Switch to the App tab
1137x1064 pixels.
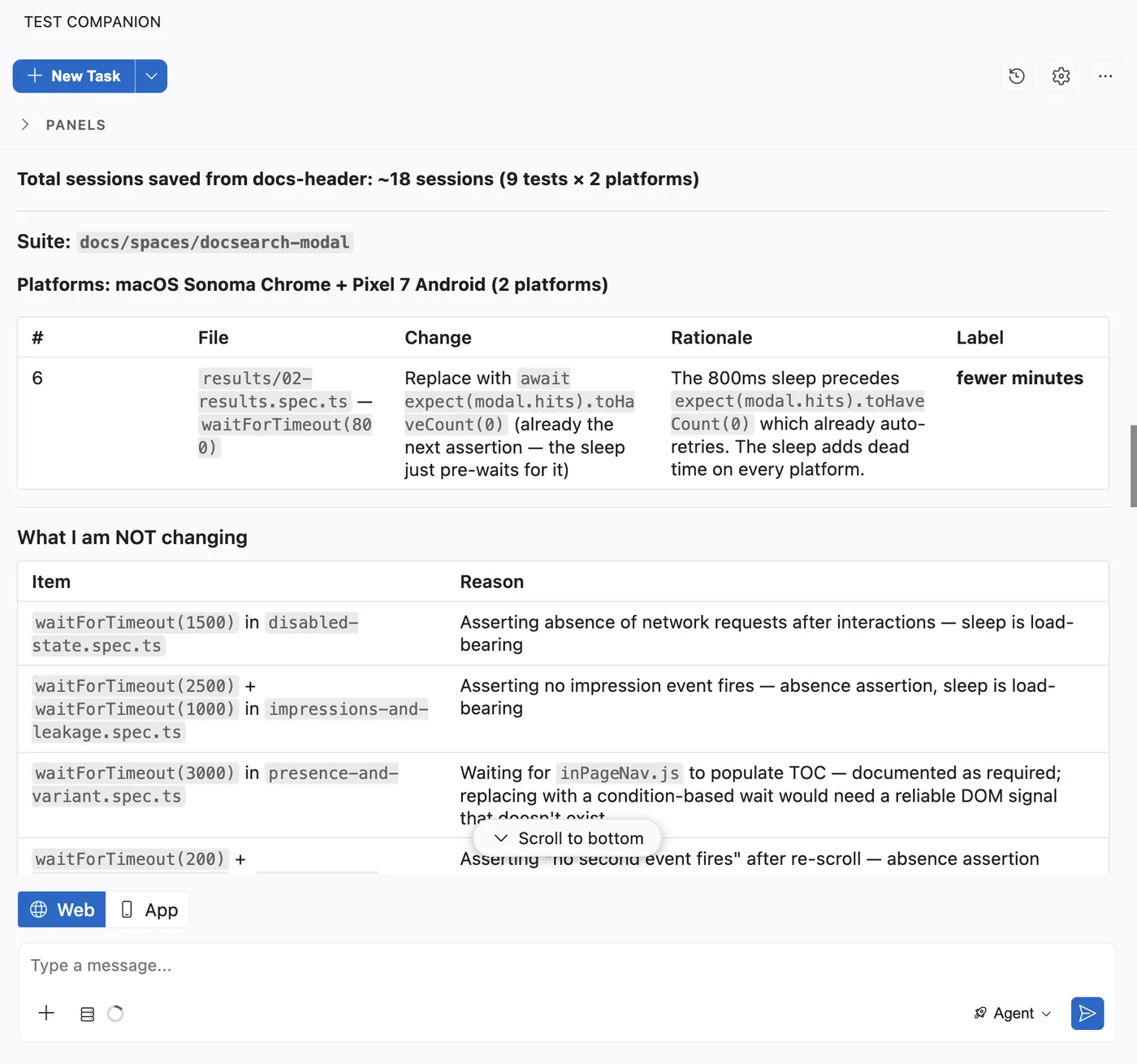pos(149,910)
